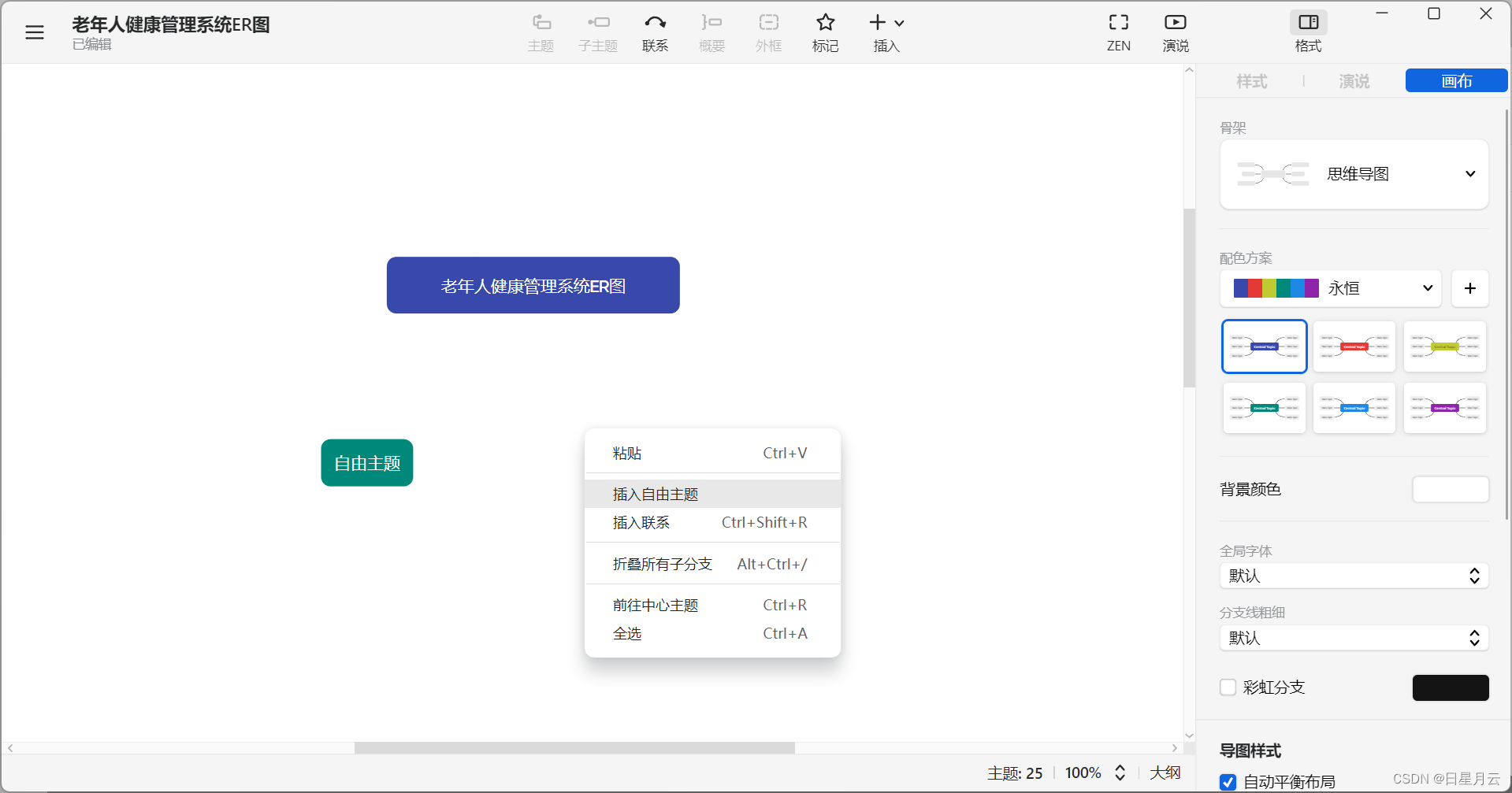Viewport: 1512px width, 793px height.
Task: Click the 主题: 25 topic count
Action: click(x=1015, y=773)
